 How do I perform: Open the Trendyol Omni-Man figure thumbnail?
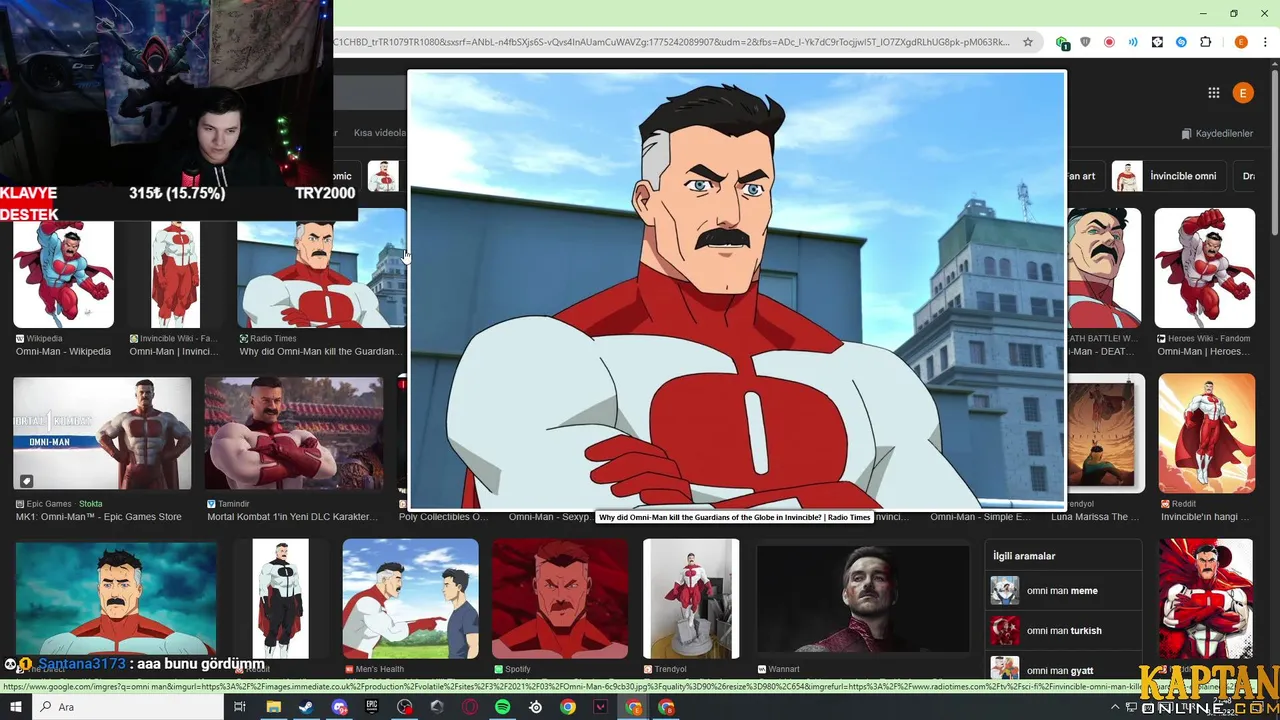pyautogui.click(x=691, y=598)
